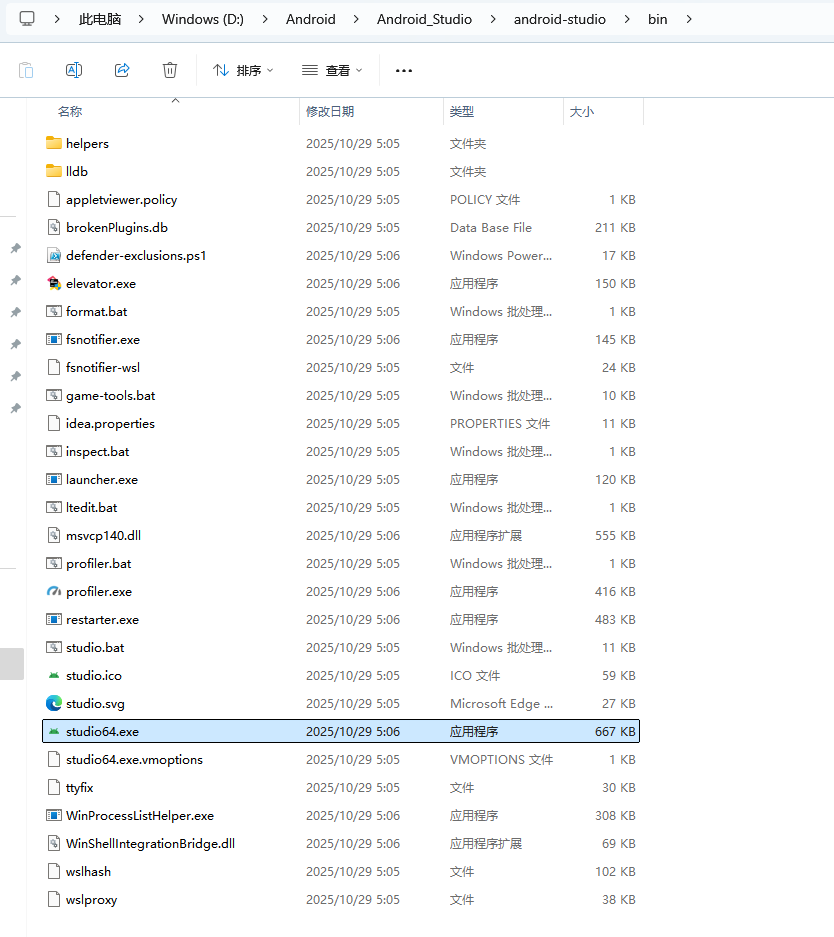Expand chevron after 此电脑 in breadcrumb
The height and width of the screenshot is (937, 834).
tap(141, 19)
